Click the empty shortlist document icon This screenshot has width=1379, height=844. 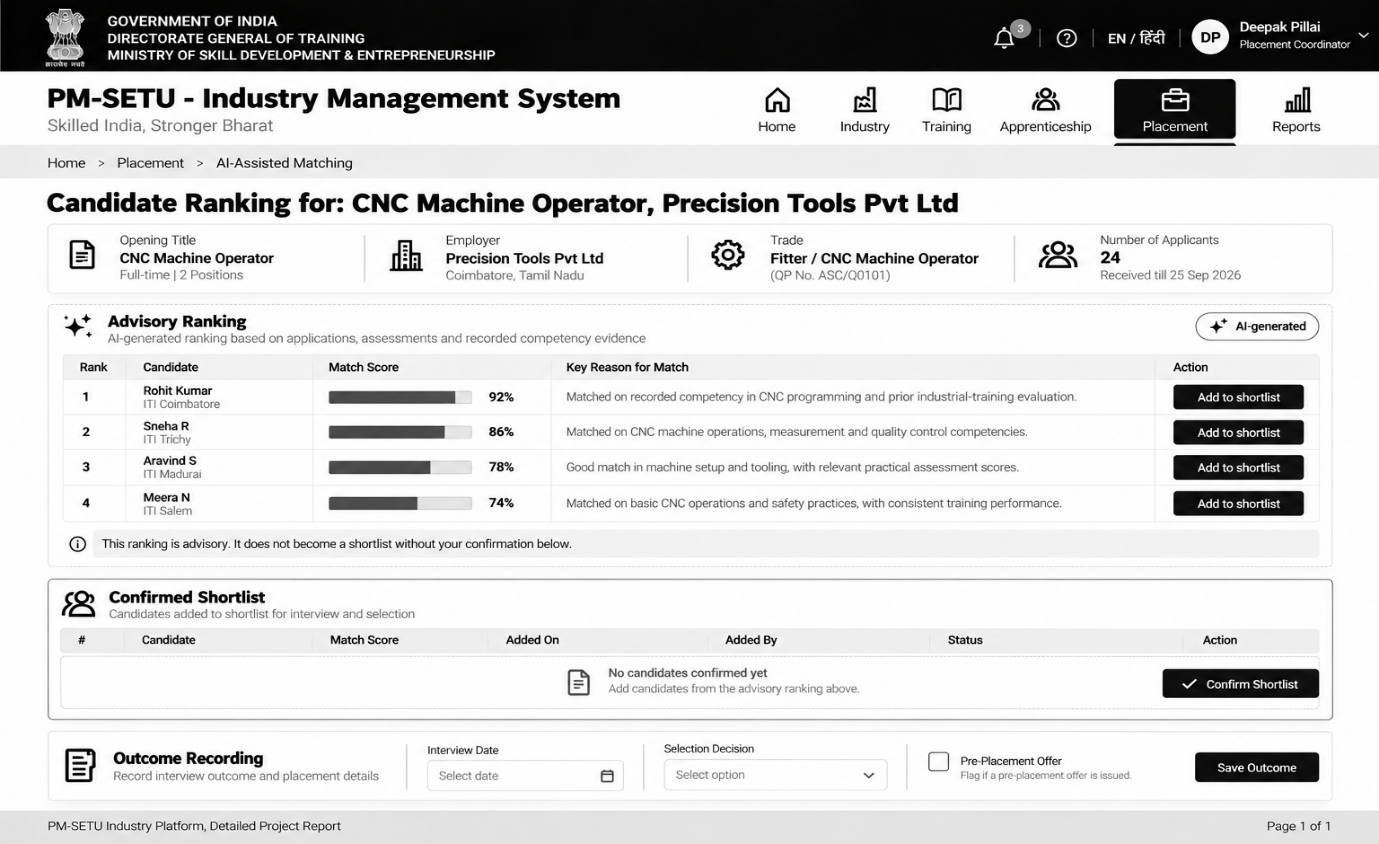tap(578, 682)
